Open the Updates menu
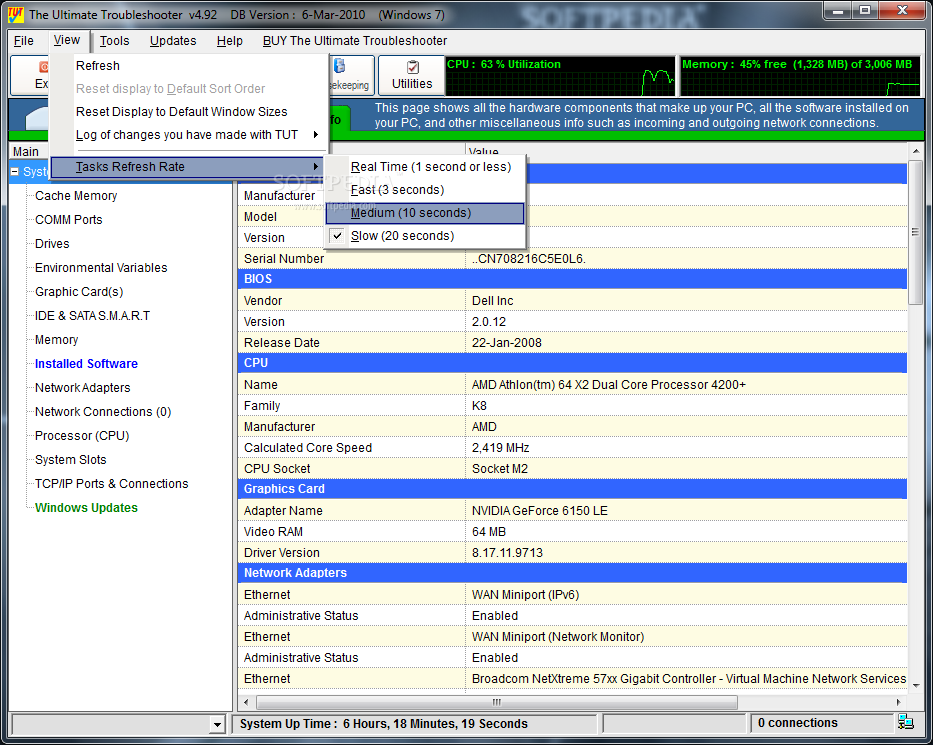 pyautogui.click(x=173, y=40)
